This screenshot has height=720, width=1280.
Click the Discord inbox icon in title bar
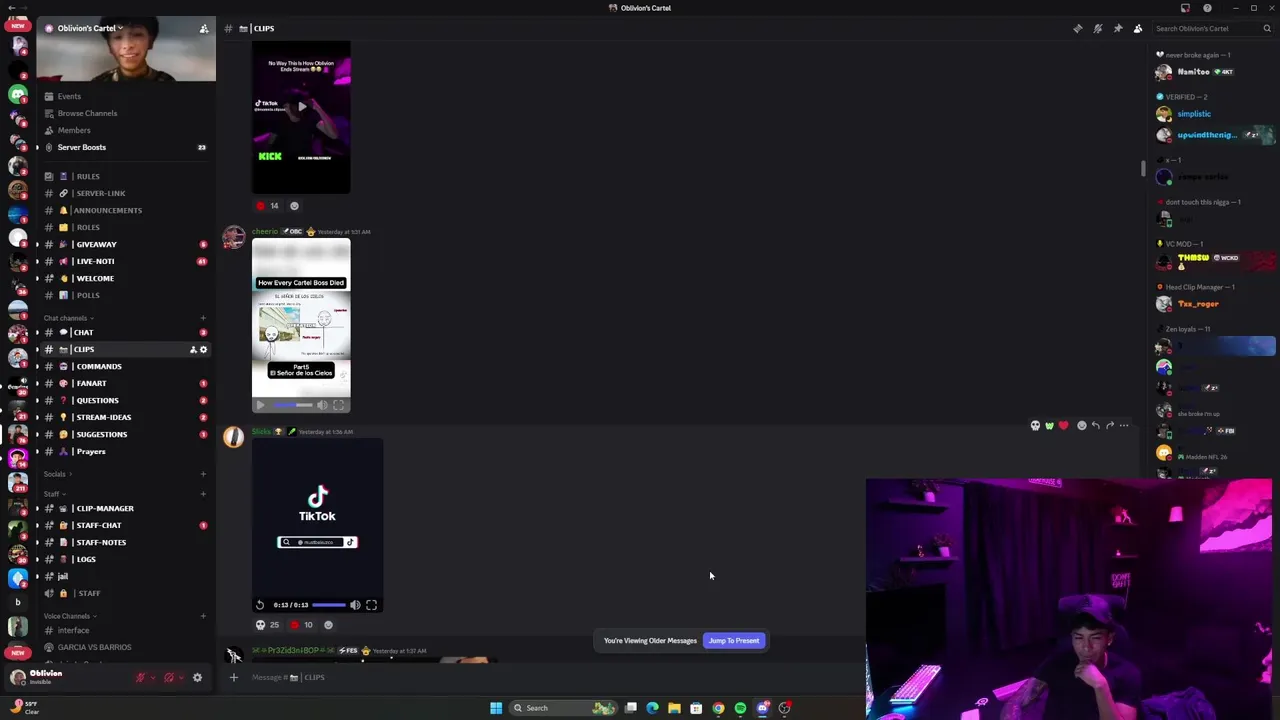(1186, 8)
